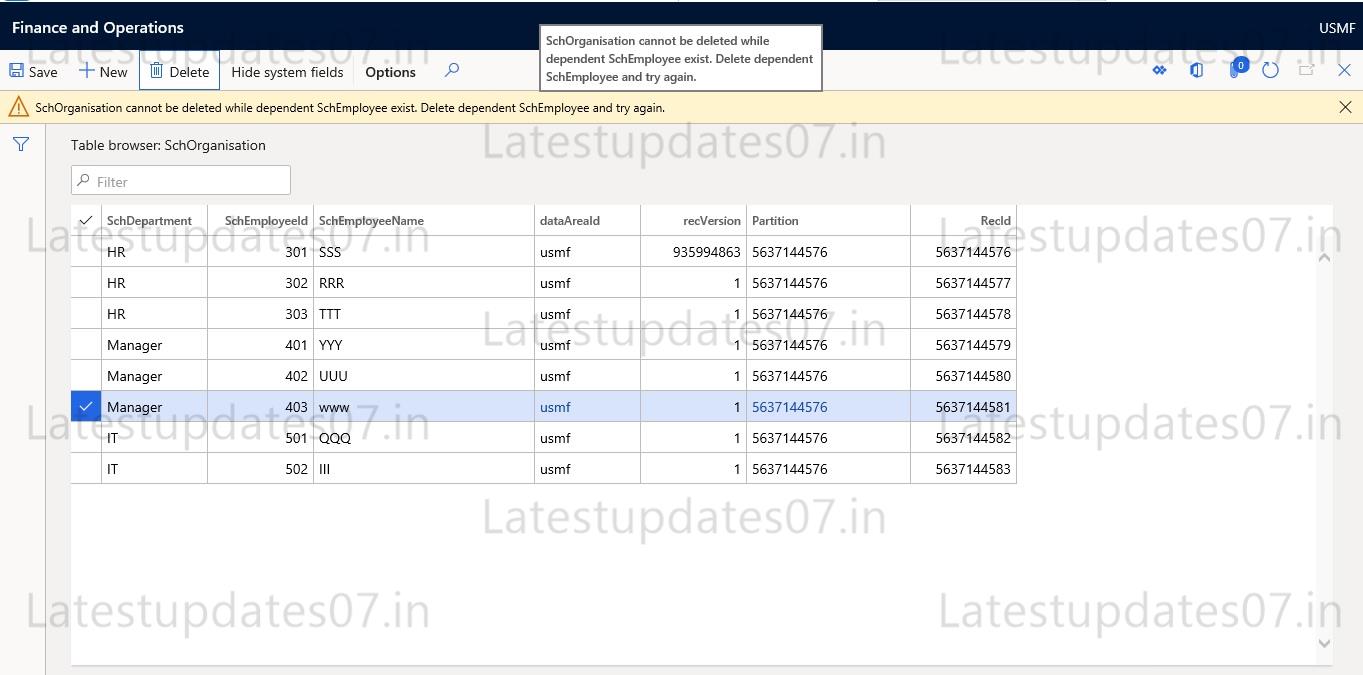Open the Options menu
The width and height of the screenshot is (1363, 675).
click(389, 71)
